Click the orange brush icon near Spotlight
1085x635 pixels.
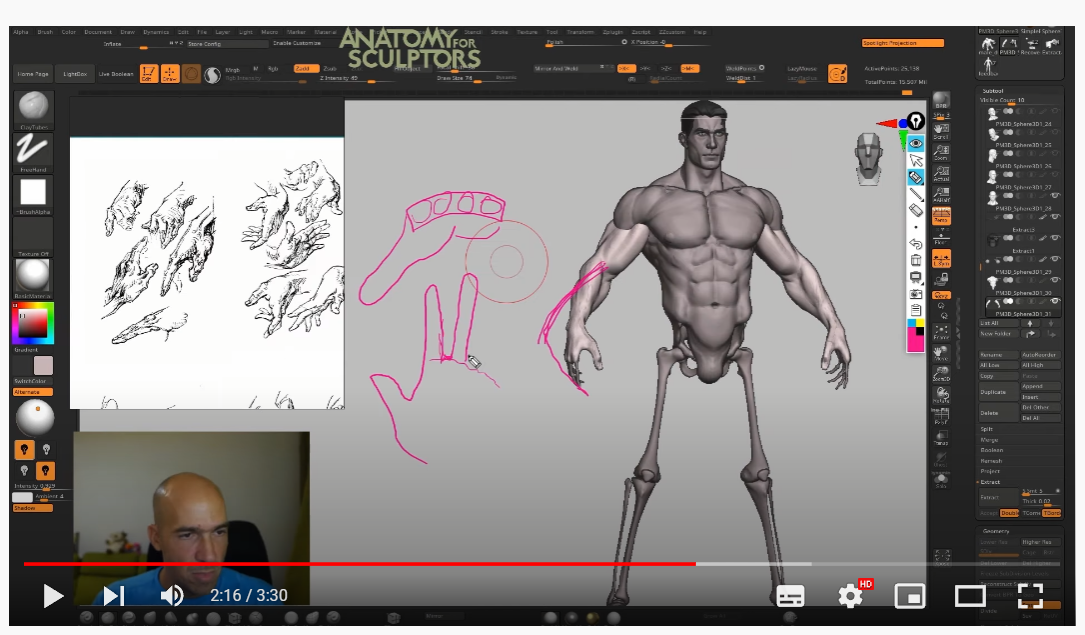tap(837, 74)
